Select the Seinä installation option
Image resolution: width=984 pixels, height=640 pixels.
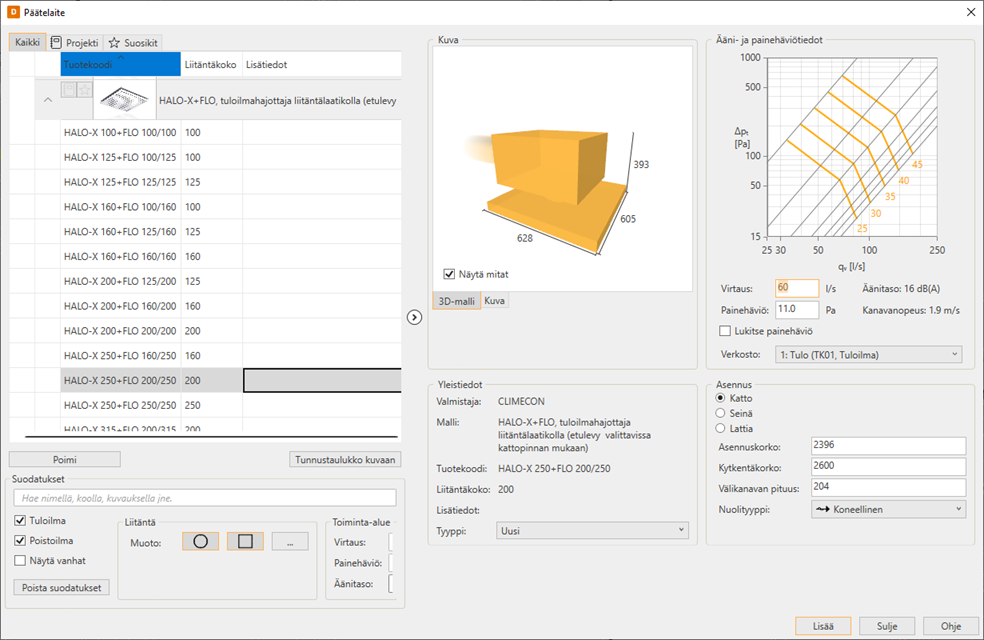tap(720, 413)
